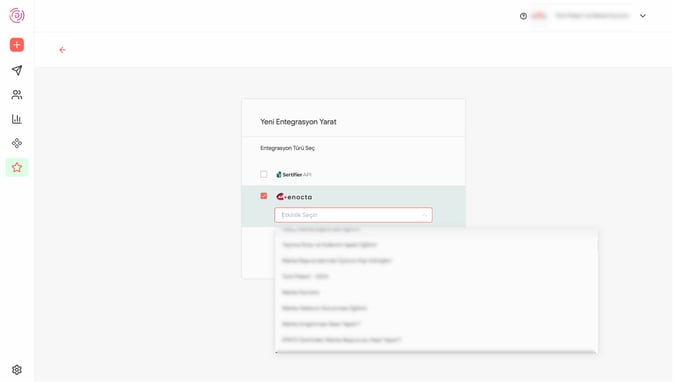Viewport: 673px width, 382px height.
Task: Click the red plus create button
Action: coord(17,45)
